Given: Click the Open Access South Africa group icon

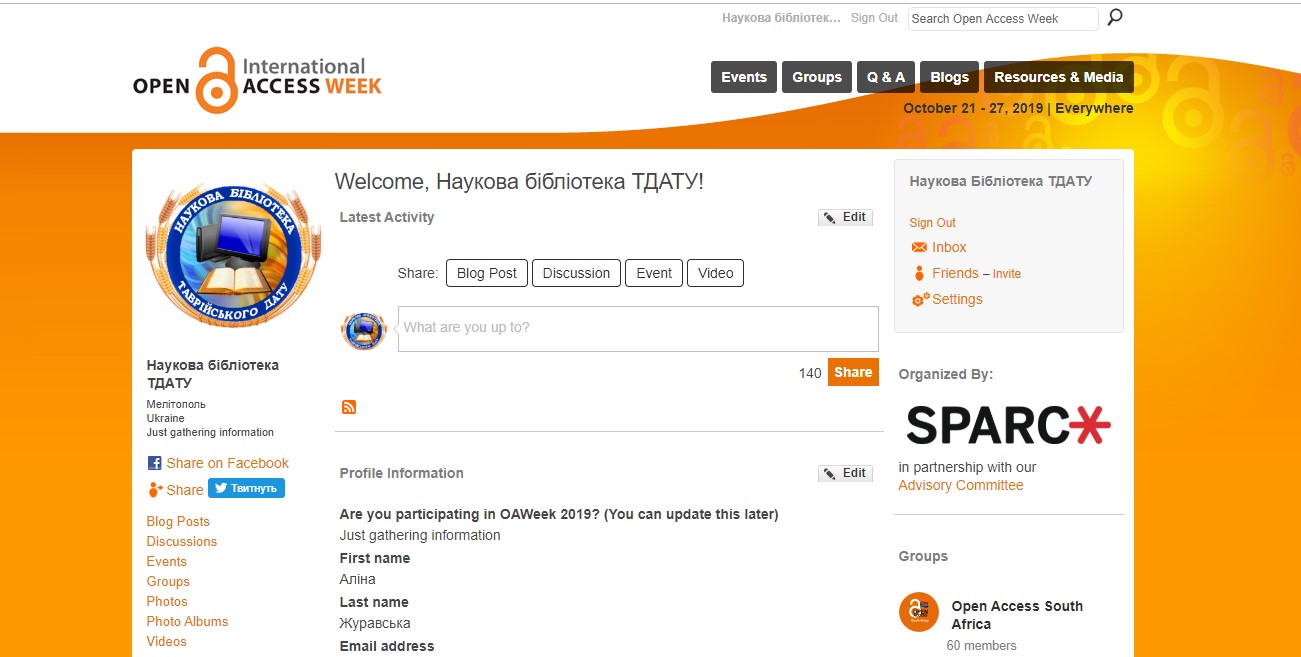Looking at the screenshot, I should [919, 612].
